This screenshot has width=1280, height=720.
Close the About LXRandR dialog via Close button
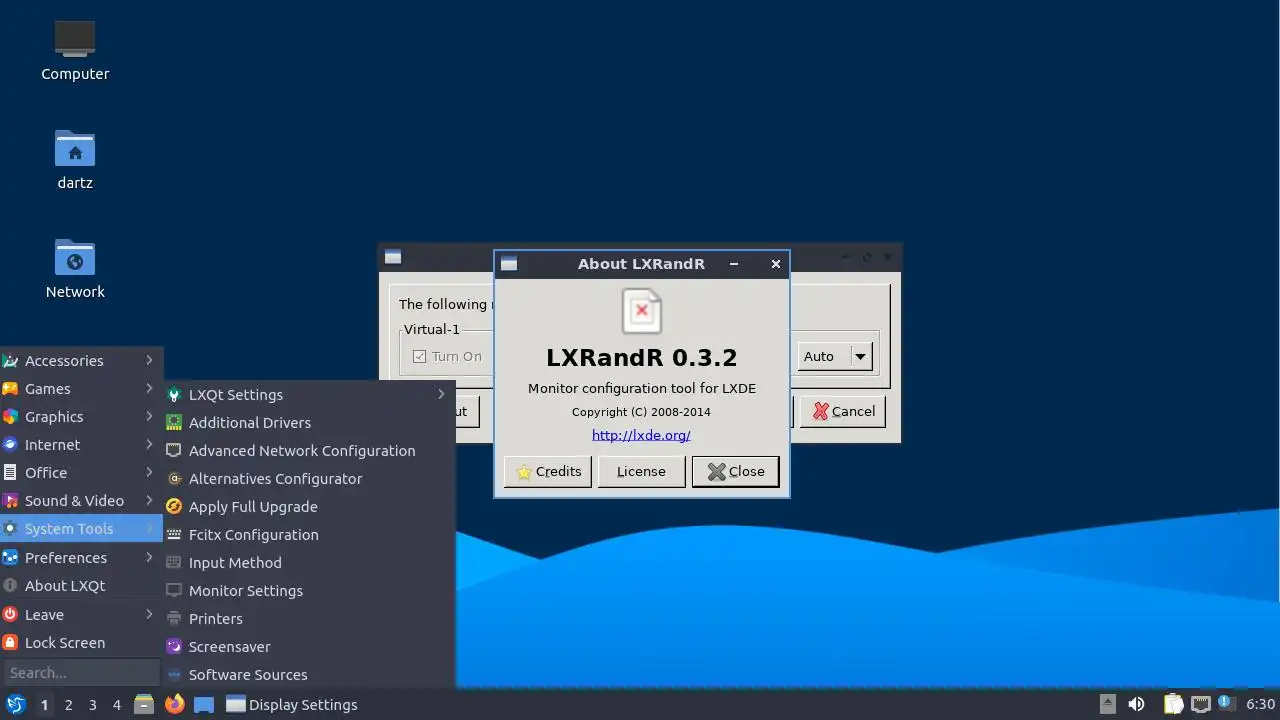(x=735, y=471)
